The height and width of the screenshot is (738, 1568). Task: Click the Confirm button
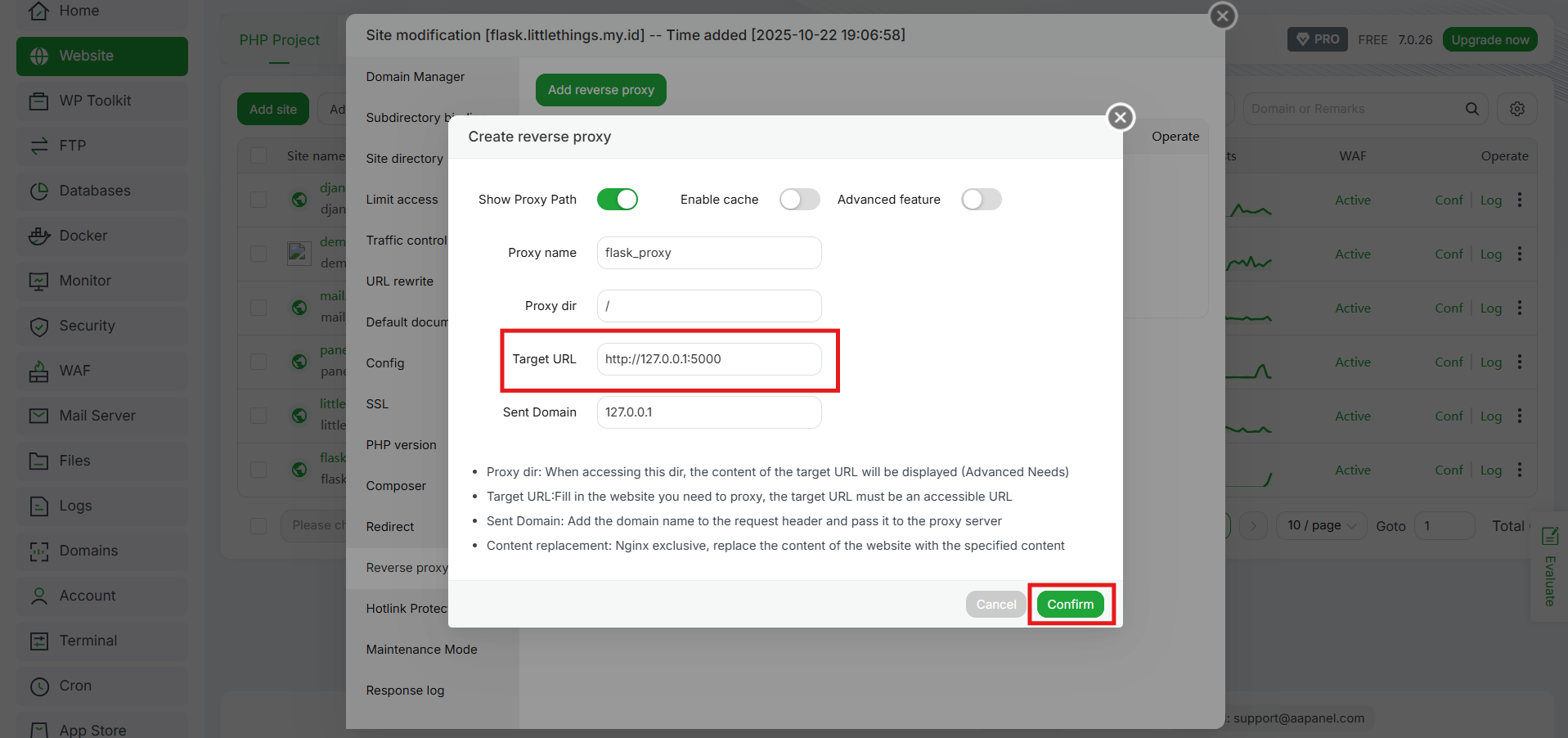coord(1070,605)
